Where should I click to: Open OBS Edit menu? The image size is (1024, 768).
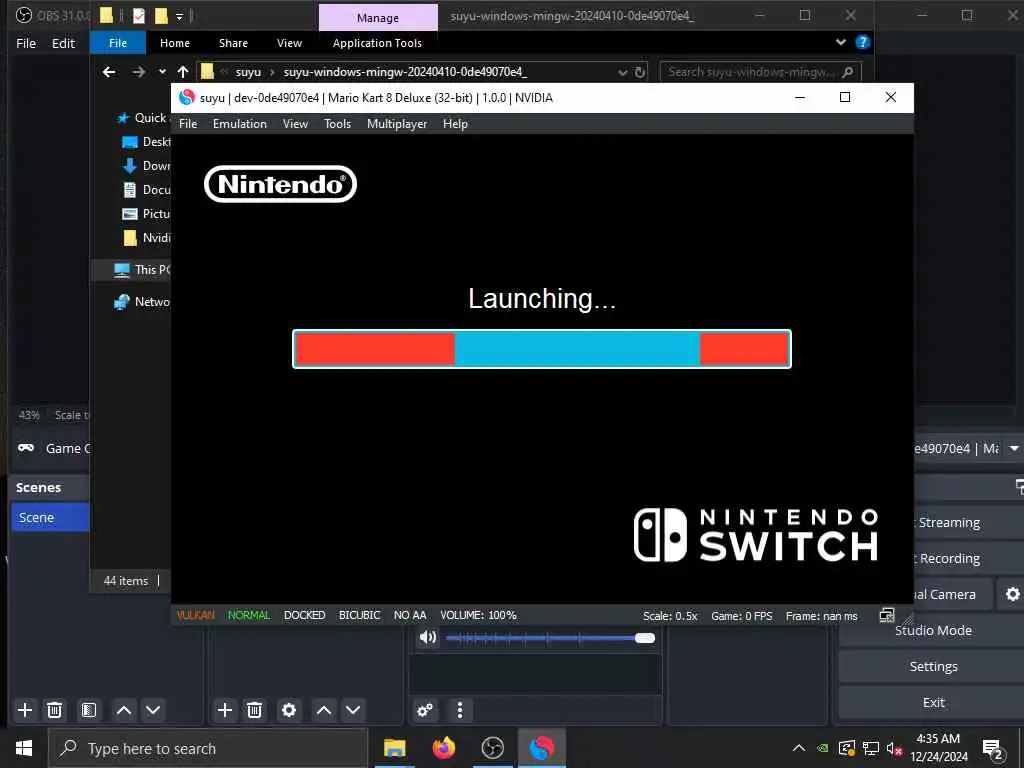click(x=63, y=43)
